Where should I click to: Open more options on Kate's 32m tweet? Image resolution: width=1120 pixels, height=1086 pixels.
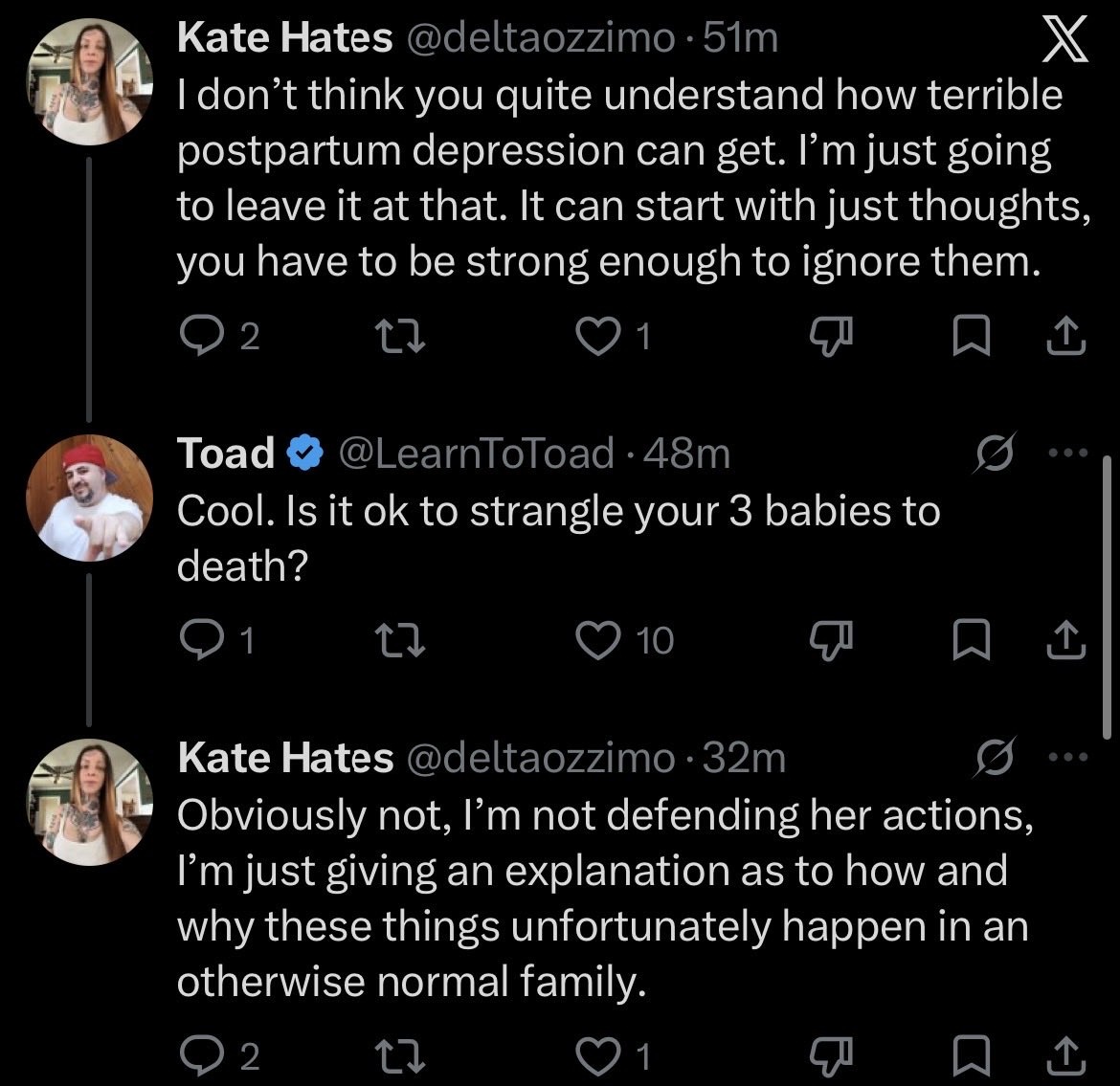[x=1068, y=756]
